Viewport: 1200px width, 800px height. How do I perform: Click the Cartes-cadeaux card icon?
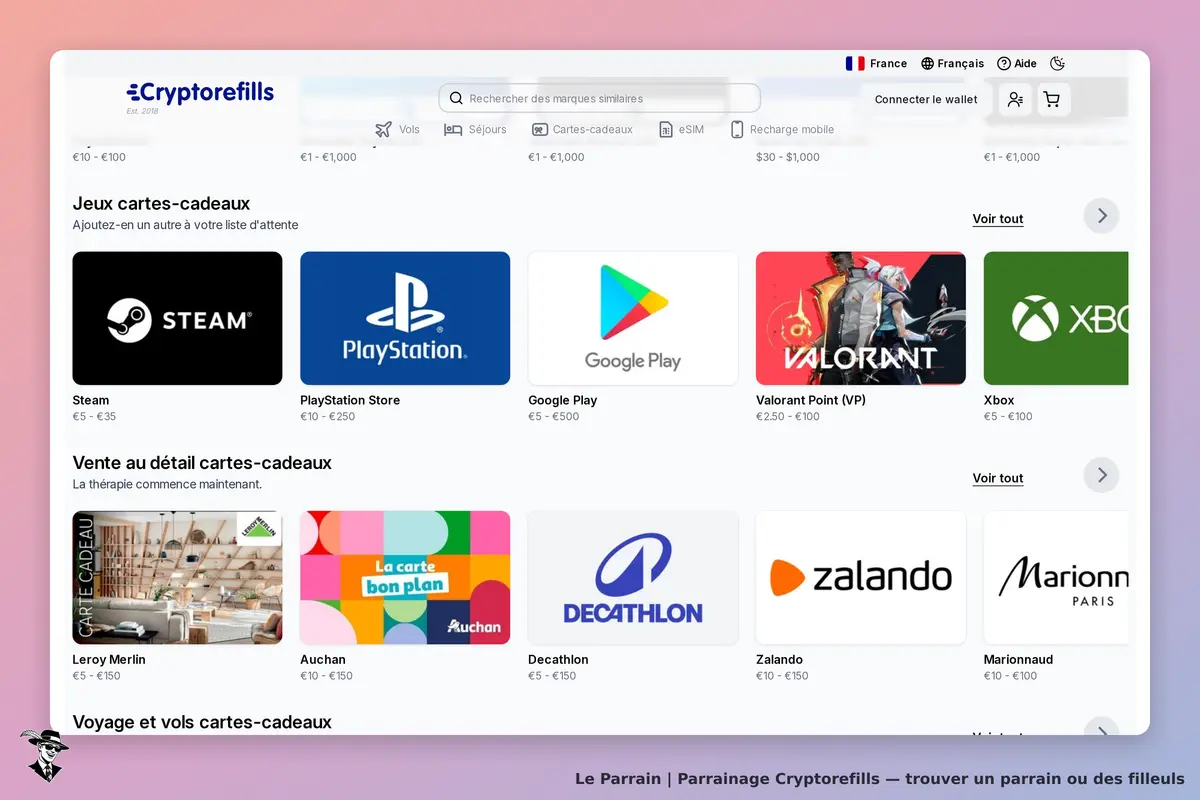(540, 129)
